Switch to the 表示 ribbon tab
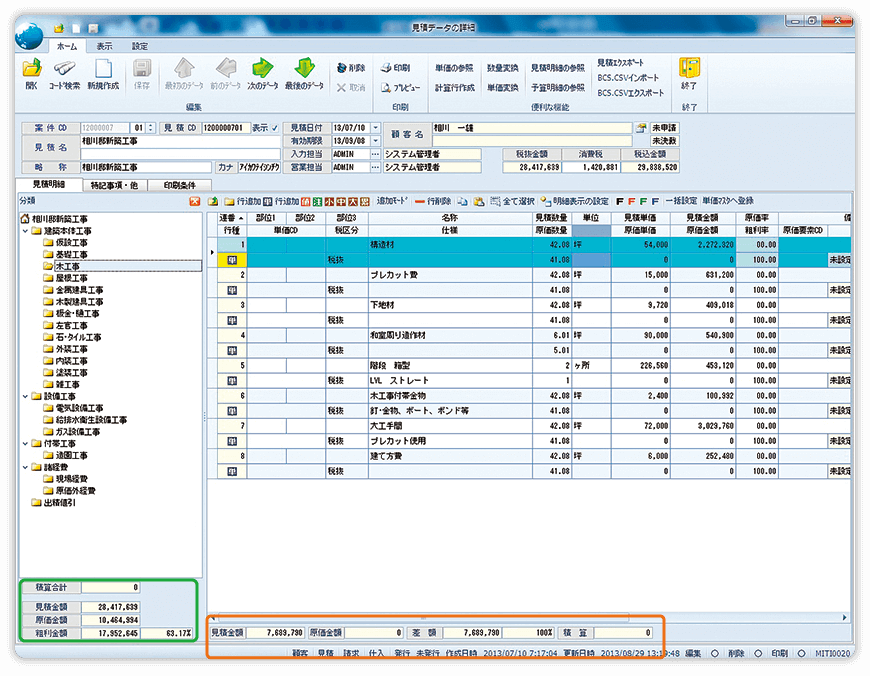This screenshot has height=676, width=870. click(x=104, y=46)
